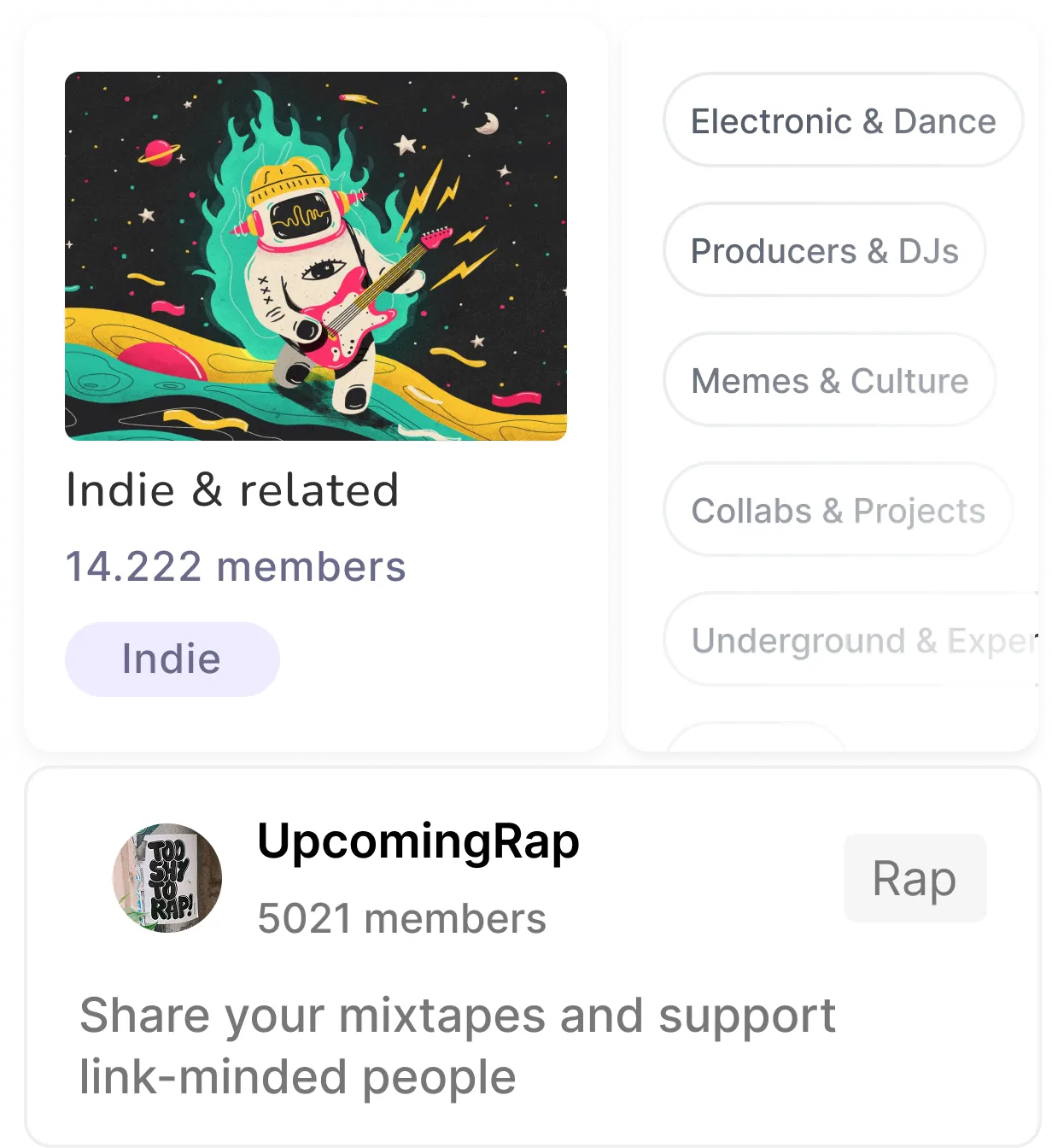Viewport: 1052px width, 1148px height.
Task: Select the Electronic & Dance category chip
Action: click(843, 120)
